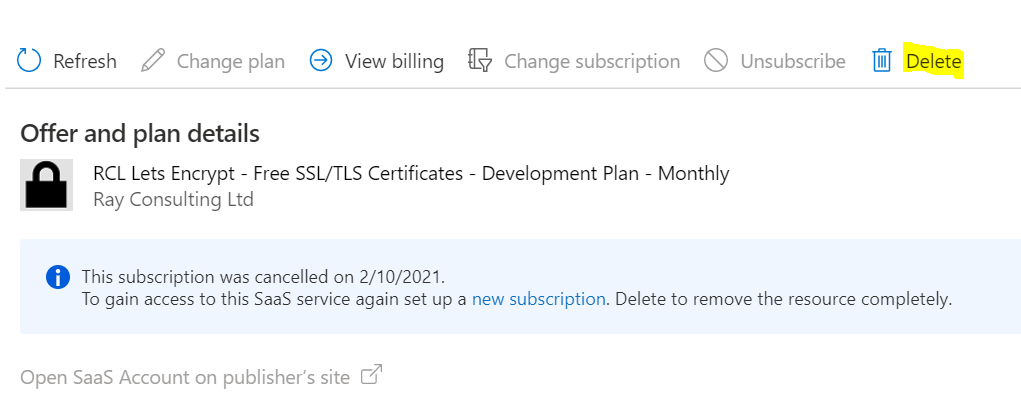The width and height of the screenshot is (1021, 405).
Task: Click the Ray Consulting Ltd publisher name
Action: 173,199
